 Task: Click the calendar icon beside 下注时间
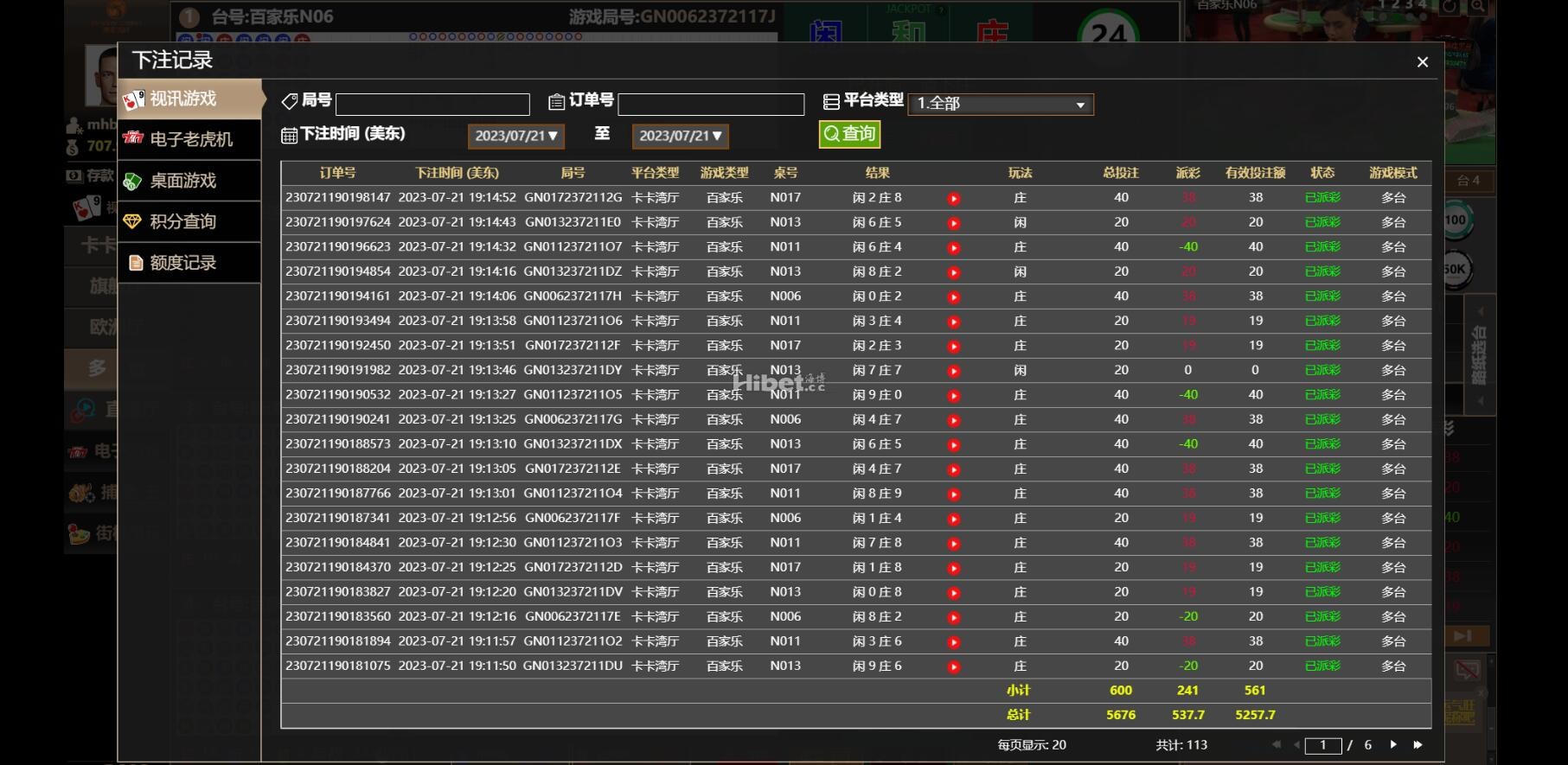pos(289,136)
